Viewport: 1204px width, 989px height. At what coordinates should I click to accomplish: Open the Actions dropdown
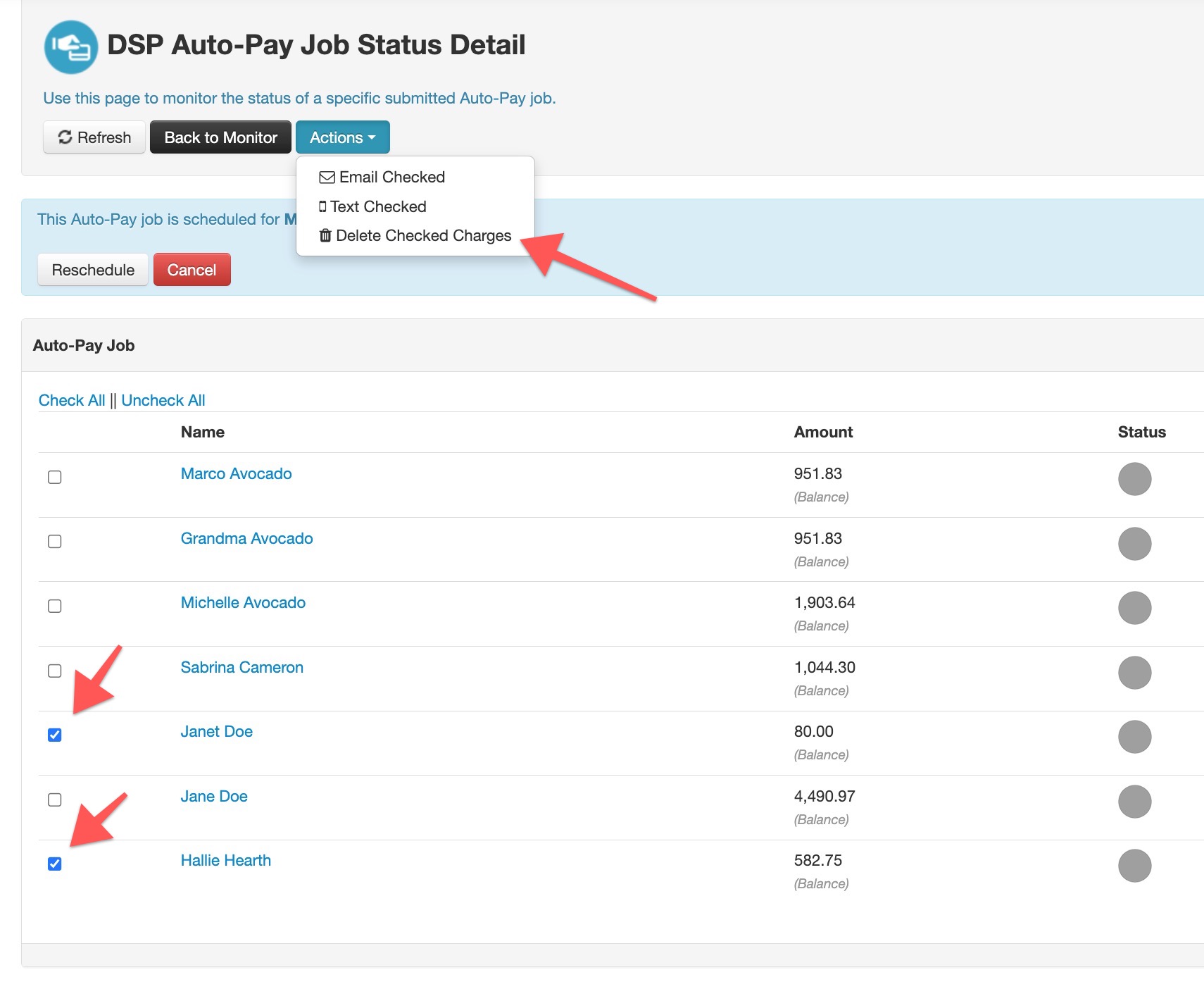pos(343,137)
